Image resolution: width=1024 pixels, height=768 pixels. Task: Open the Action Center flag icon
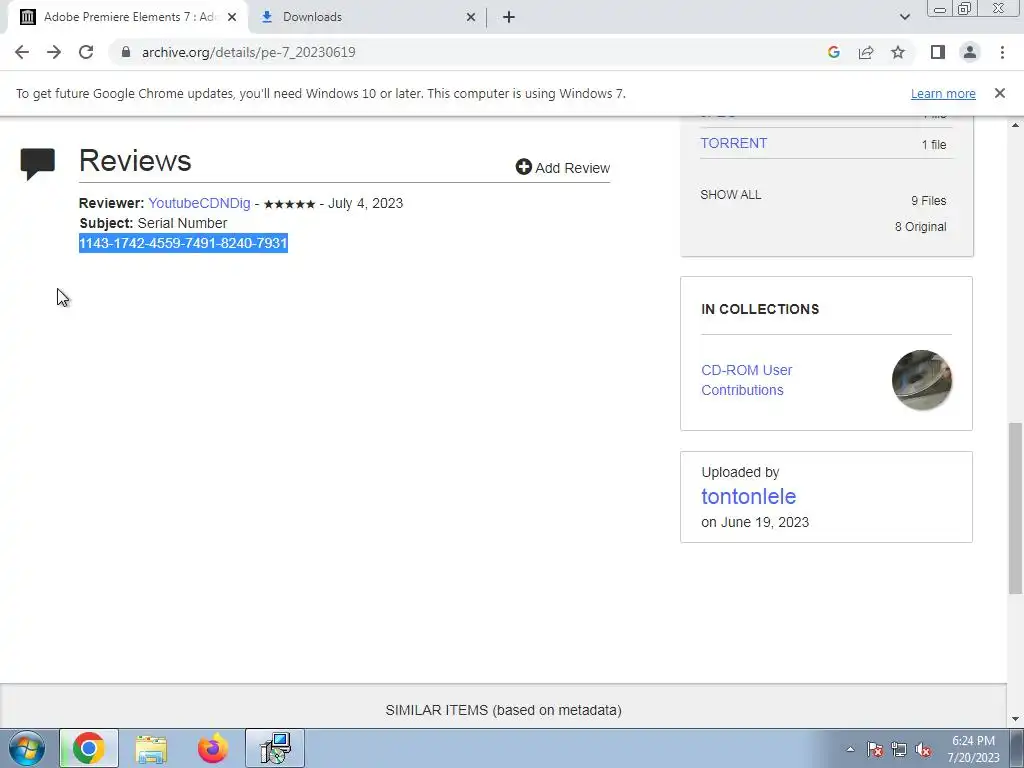[875, 749]
